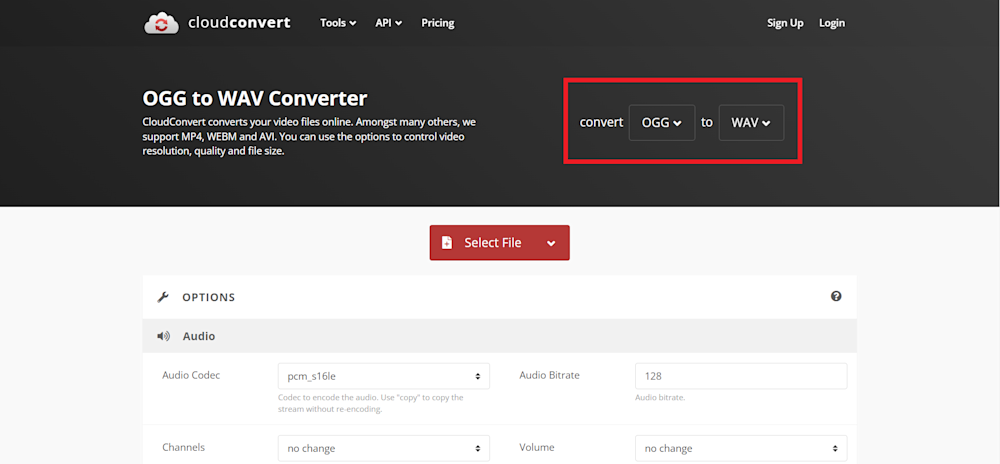
Task: Click the wrench icon beside OPTIONS
Action: [163, 297]
